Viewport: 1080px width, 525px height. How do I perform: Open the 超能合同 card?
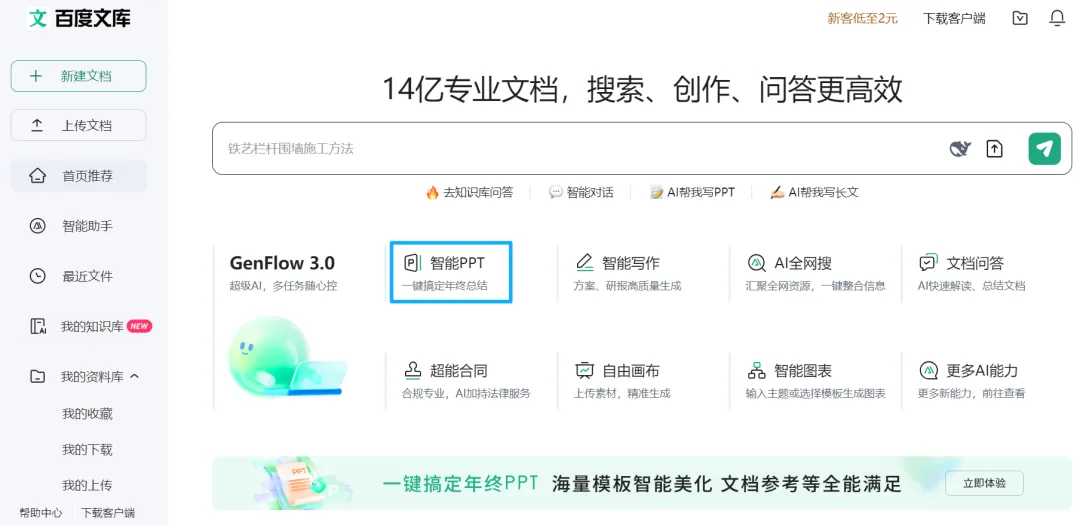pos(466,380)
